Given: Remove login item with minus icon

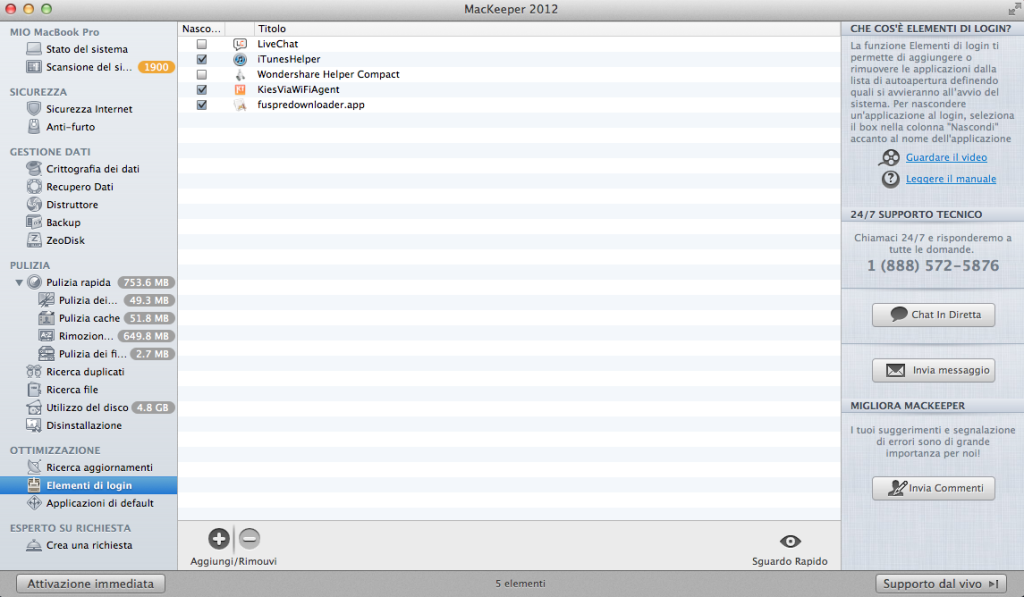Looking at the screenshot, I should 249,538.
